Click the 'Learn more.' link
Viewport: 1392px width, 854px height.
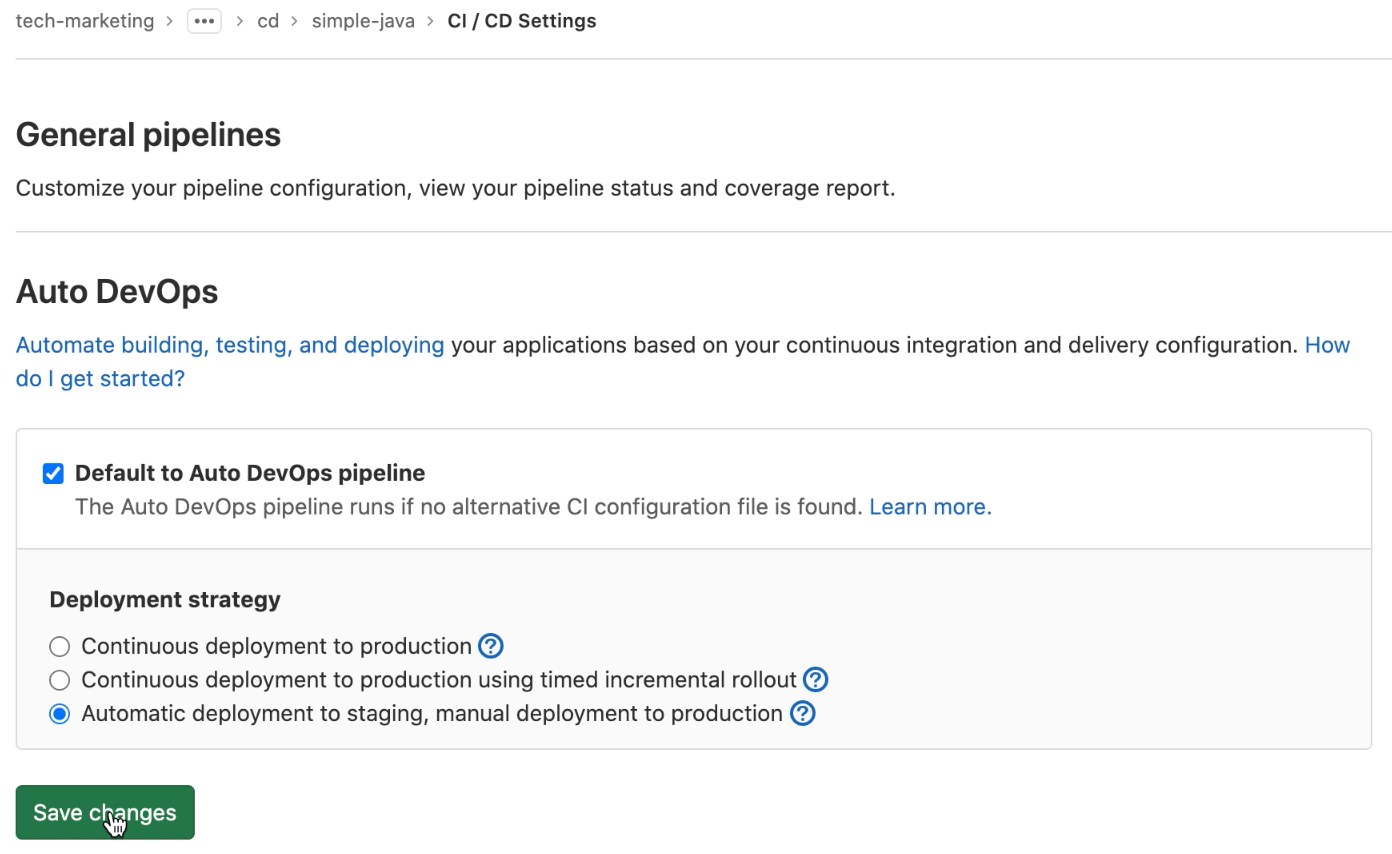point(930,507)
